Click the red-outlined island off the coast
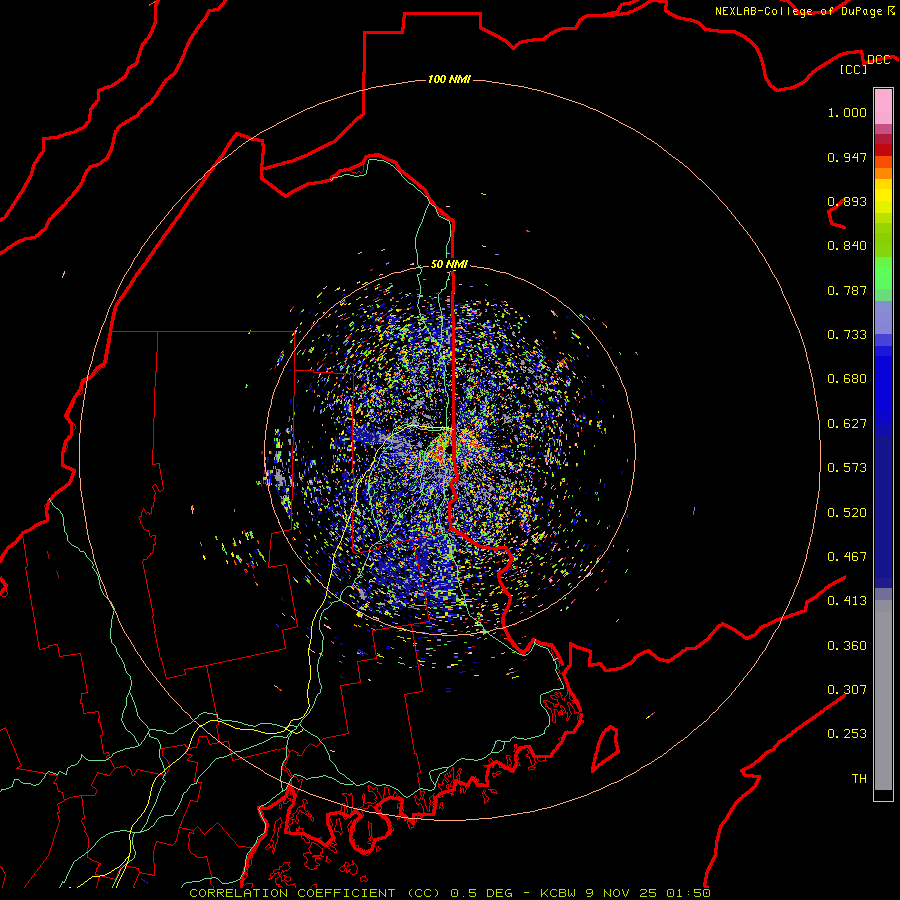This screenshot has width=900, height=900. (606, 748)
